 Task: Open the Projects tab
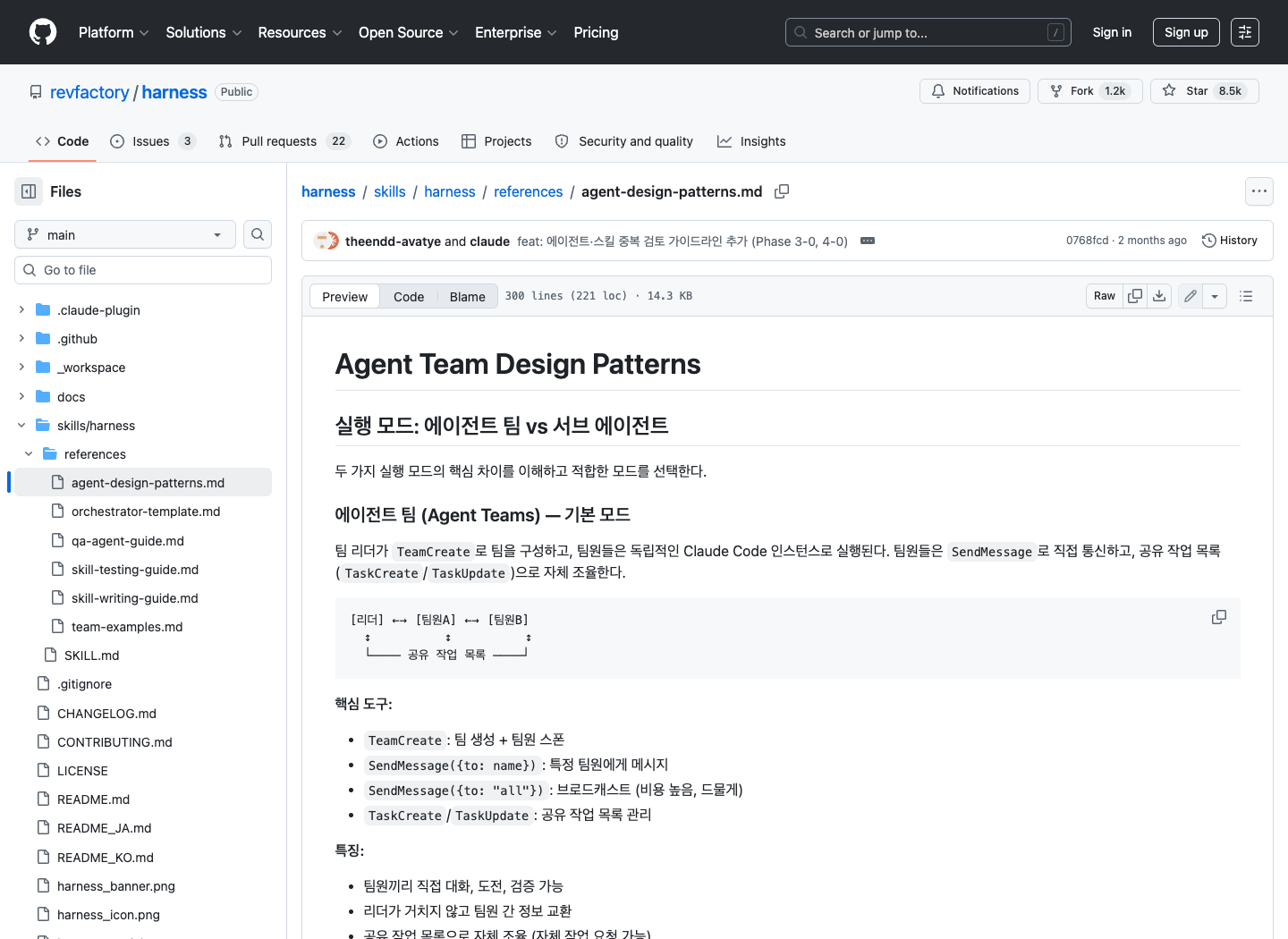[x=496, y=141]
